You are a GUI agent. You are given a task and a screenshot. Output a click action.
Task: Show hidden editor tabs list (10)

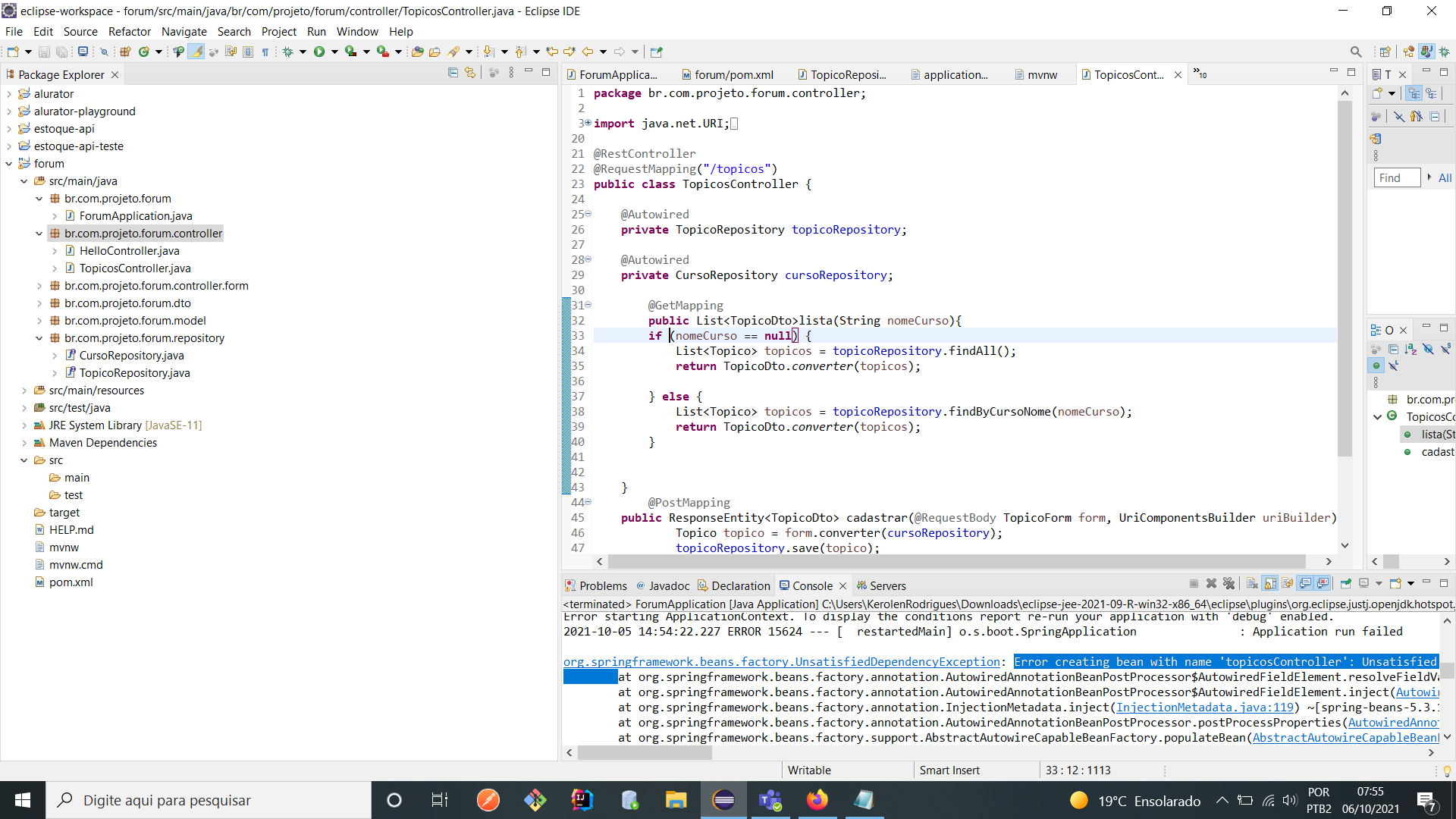point(1200,74)
